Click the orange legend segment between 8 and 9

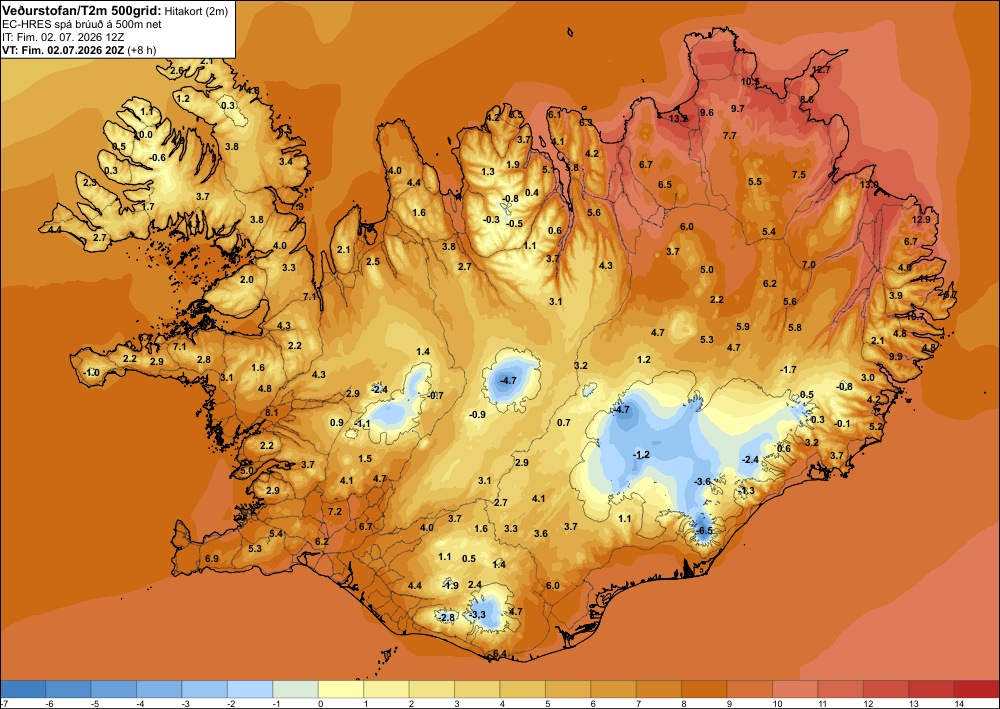pyautogui.click(x=704, y=689)
